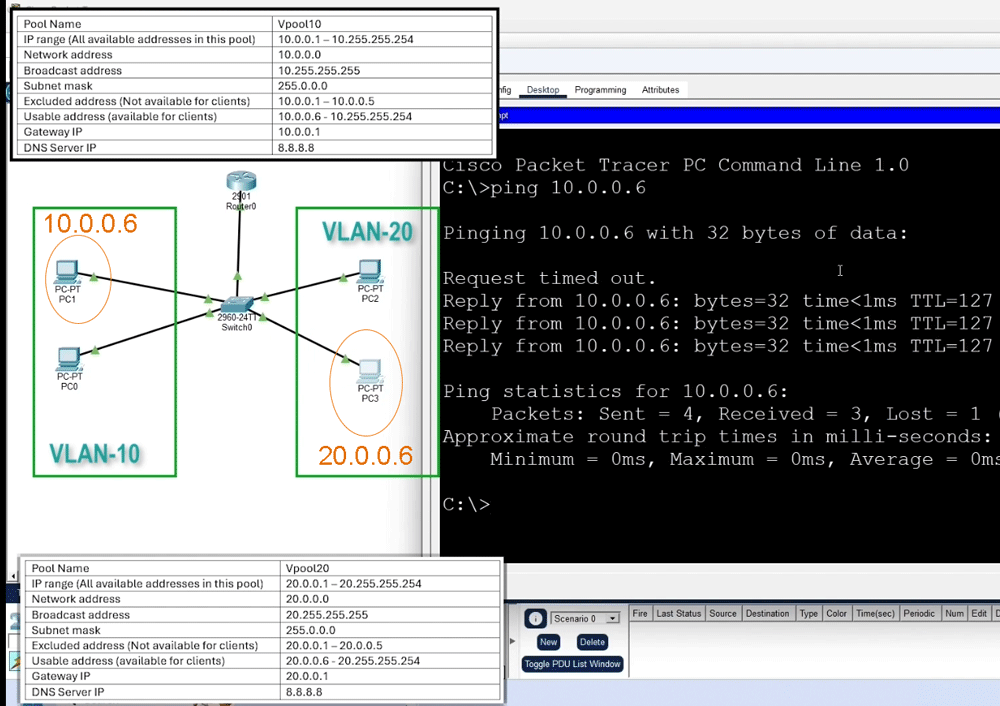
Task: Click 'Cisco Packet Tracer PC Command Line' header text
Action: pyautogui.click(x=675, y=165)
